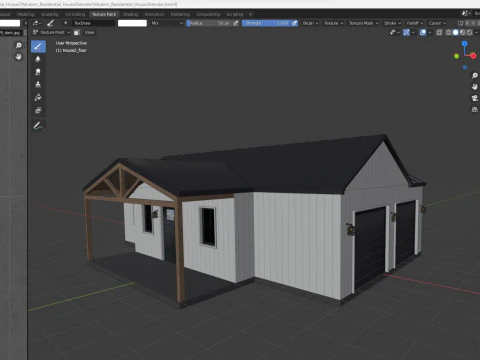Select the Clone stamp tool

click(38, 84)
